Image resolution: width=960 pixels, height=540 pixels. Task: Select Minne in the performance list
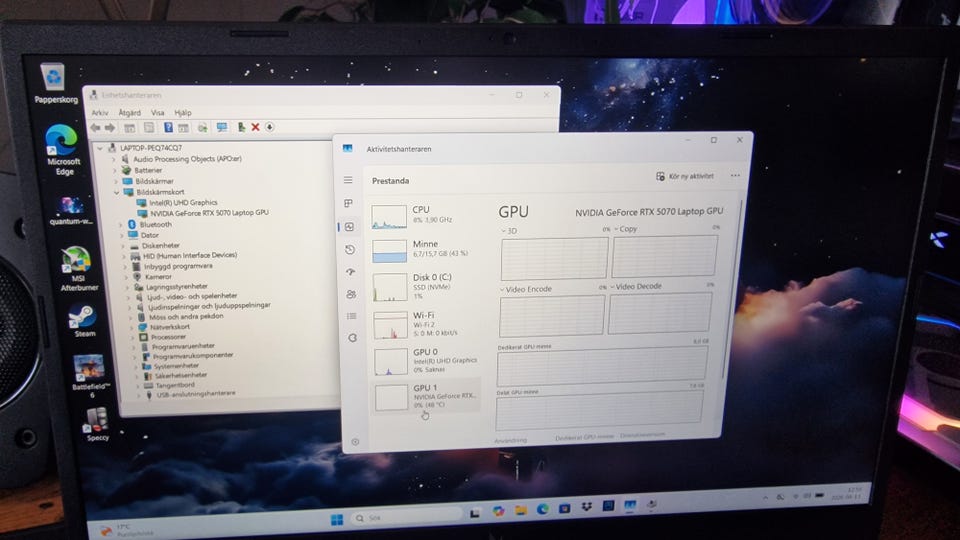(426, 250)
